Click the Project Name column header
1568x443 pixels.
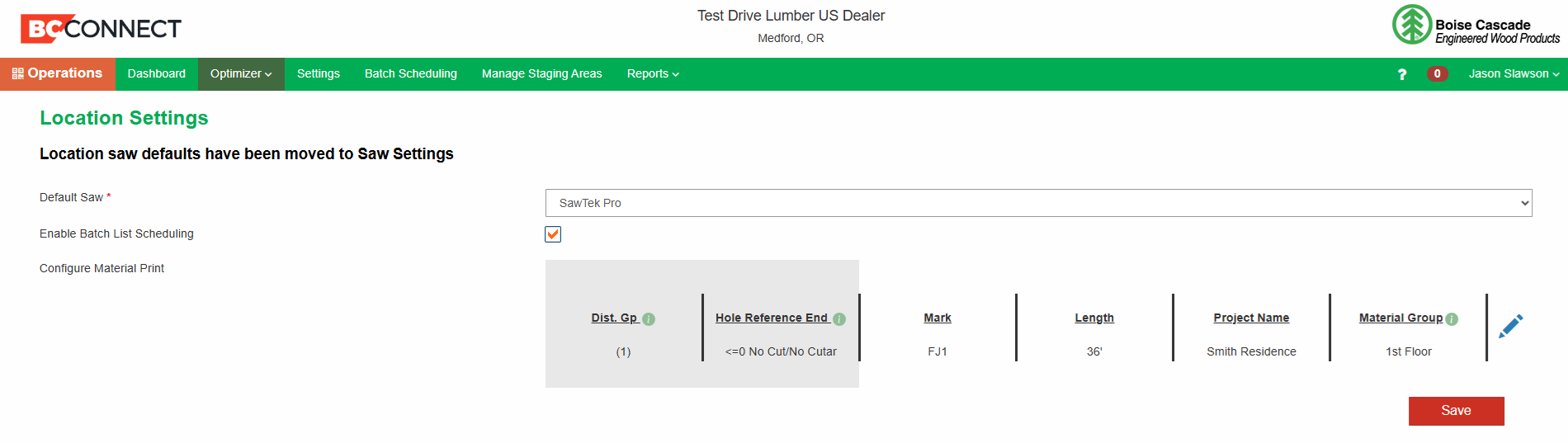coord(1251,318)
